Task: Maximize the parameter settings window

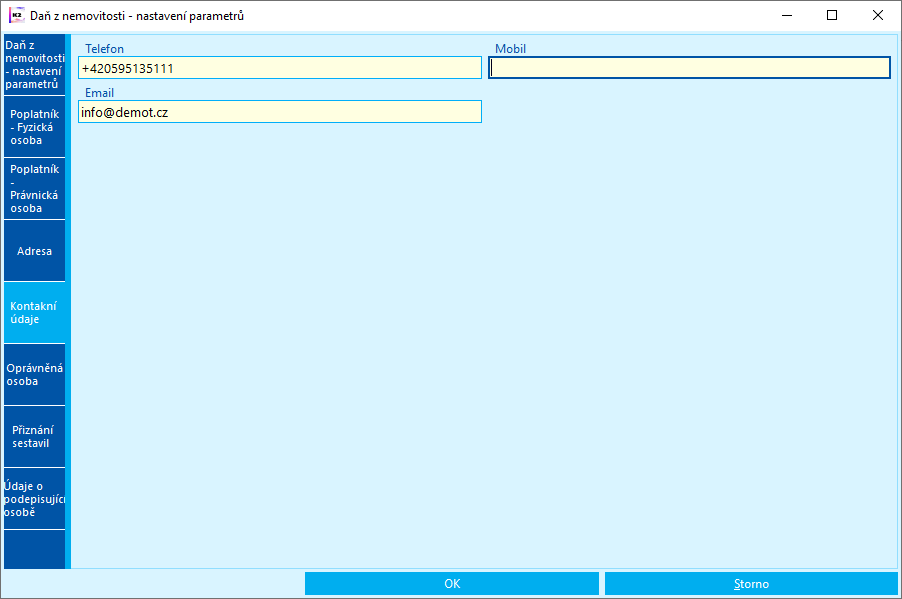Action: tap(832, 16)
